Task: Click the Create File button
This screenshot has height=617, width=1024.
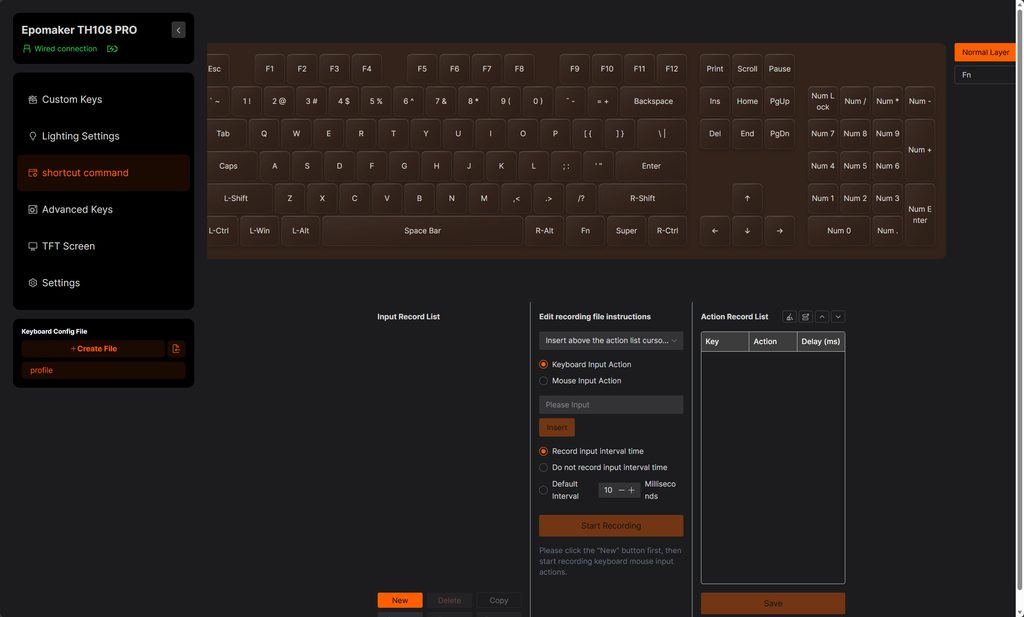Action: pos(93,349)
